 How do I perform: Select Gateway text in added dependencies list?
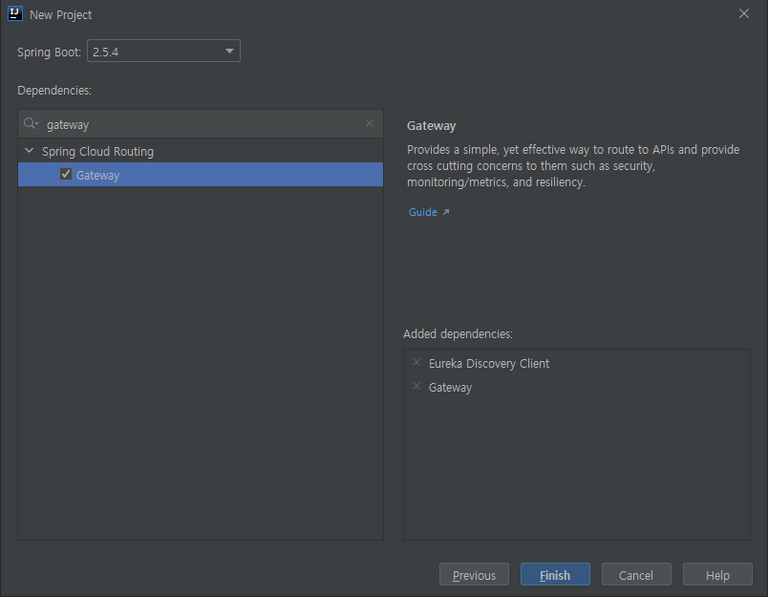point(450,387)
